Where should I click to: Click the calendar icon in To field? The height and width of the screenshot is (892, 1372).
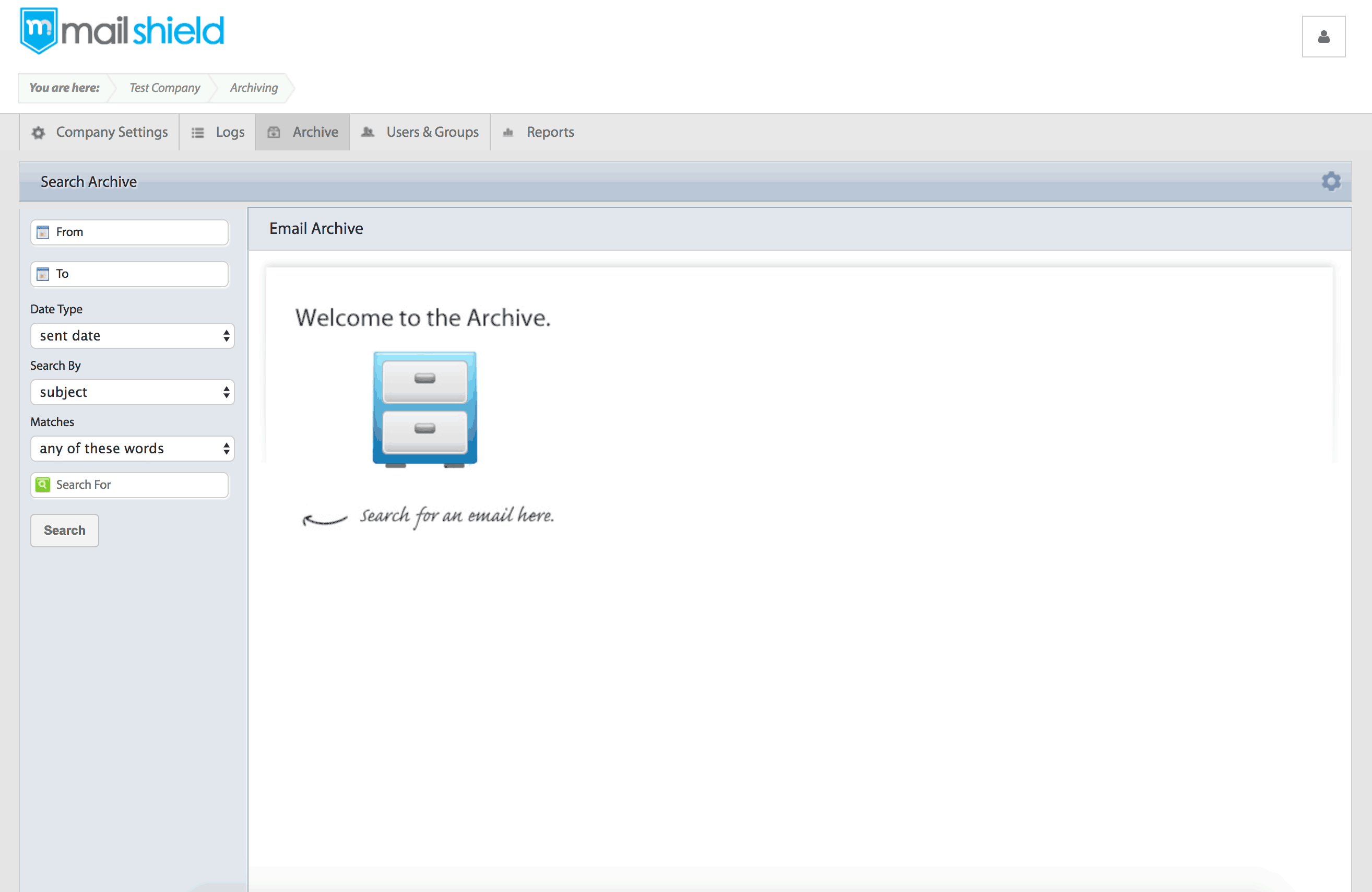click(43, 274)
